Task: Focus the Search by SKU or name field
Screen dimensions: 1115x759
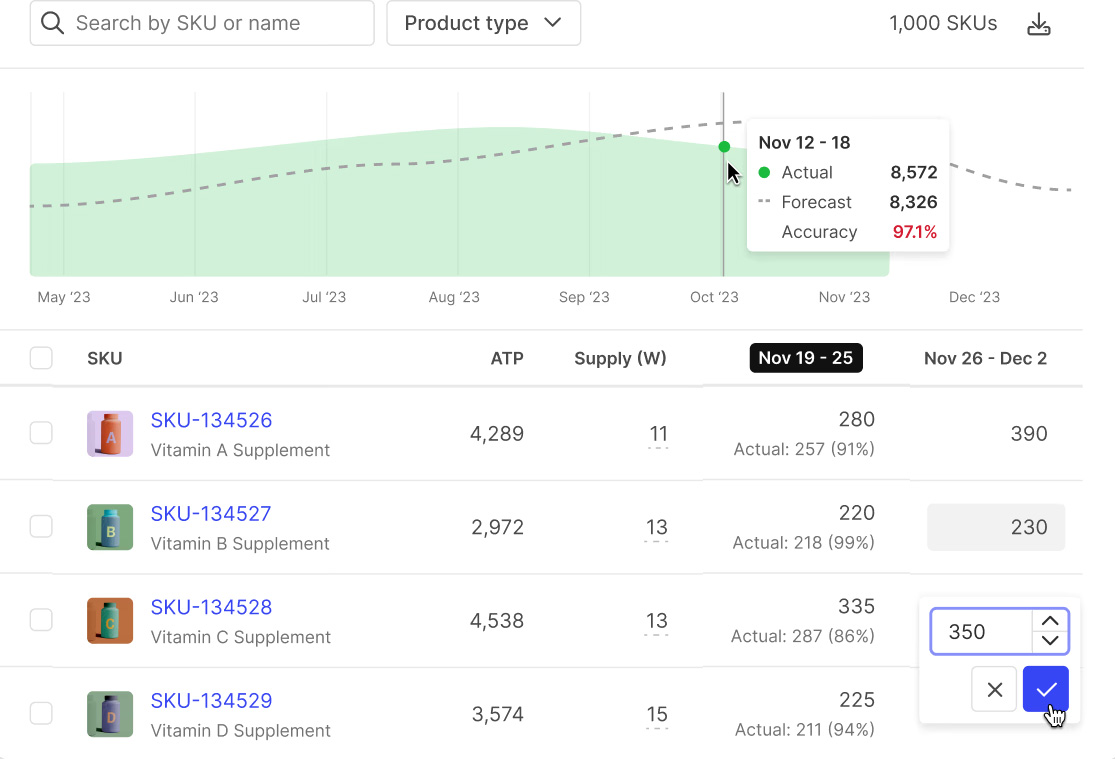Action: (202, 23)
